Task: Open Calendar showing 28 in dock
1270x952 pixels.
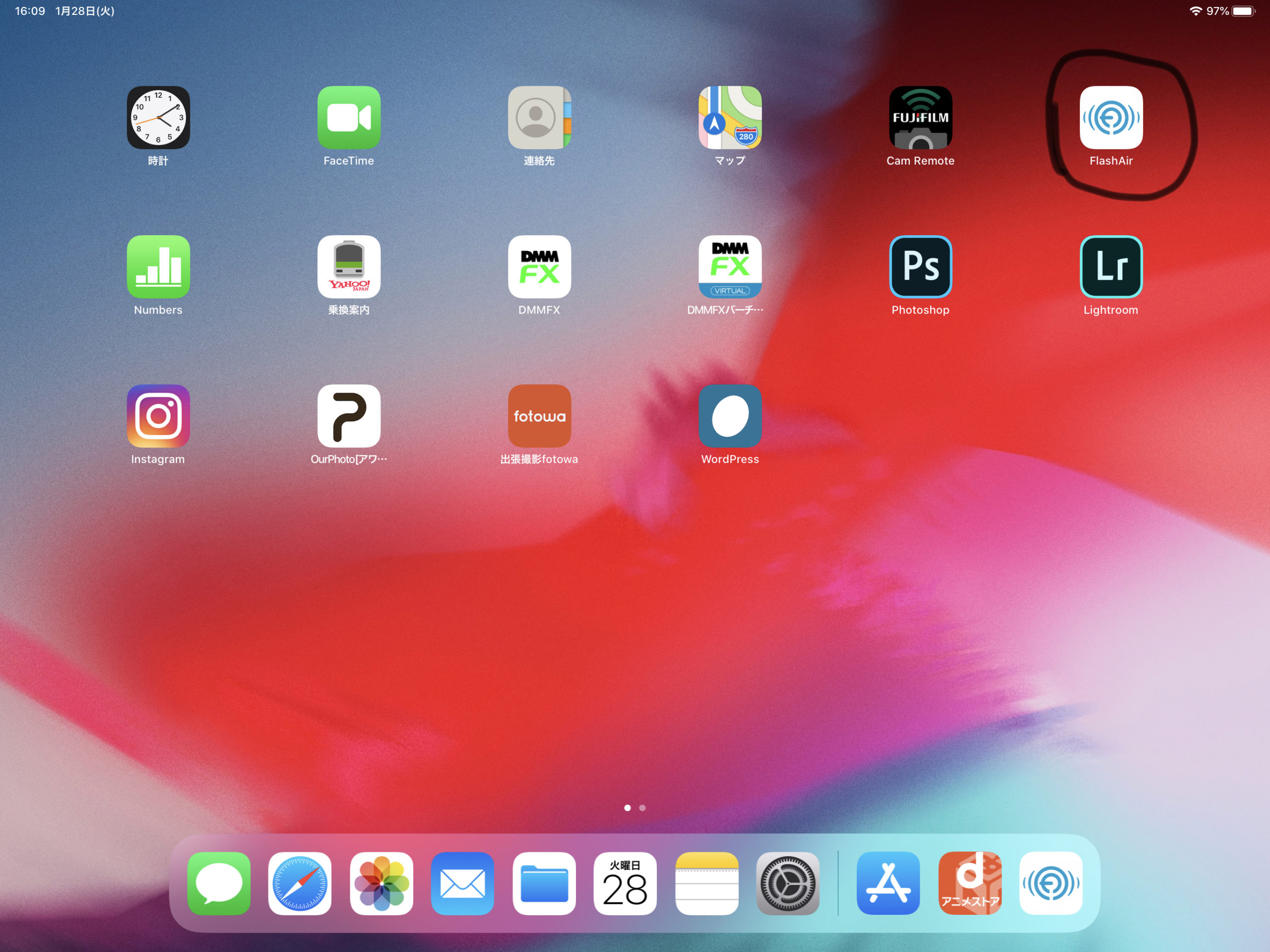Action: 625,884
